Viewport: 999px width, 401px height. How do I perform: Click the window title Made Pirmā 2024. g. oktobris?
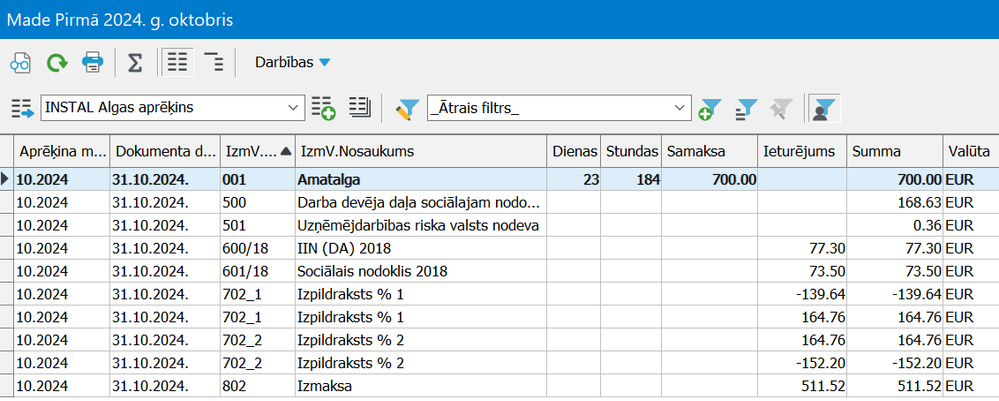pos(120,20)
